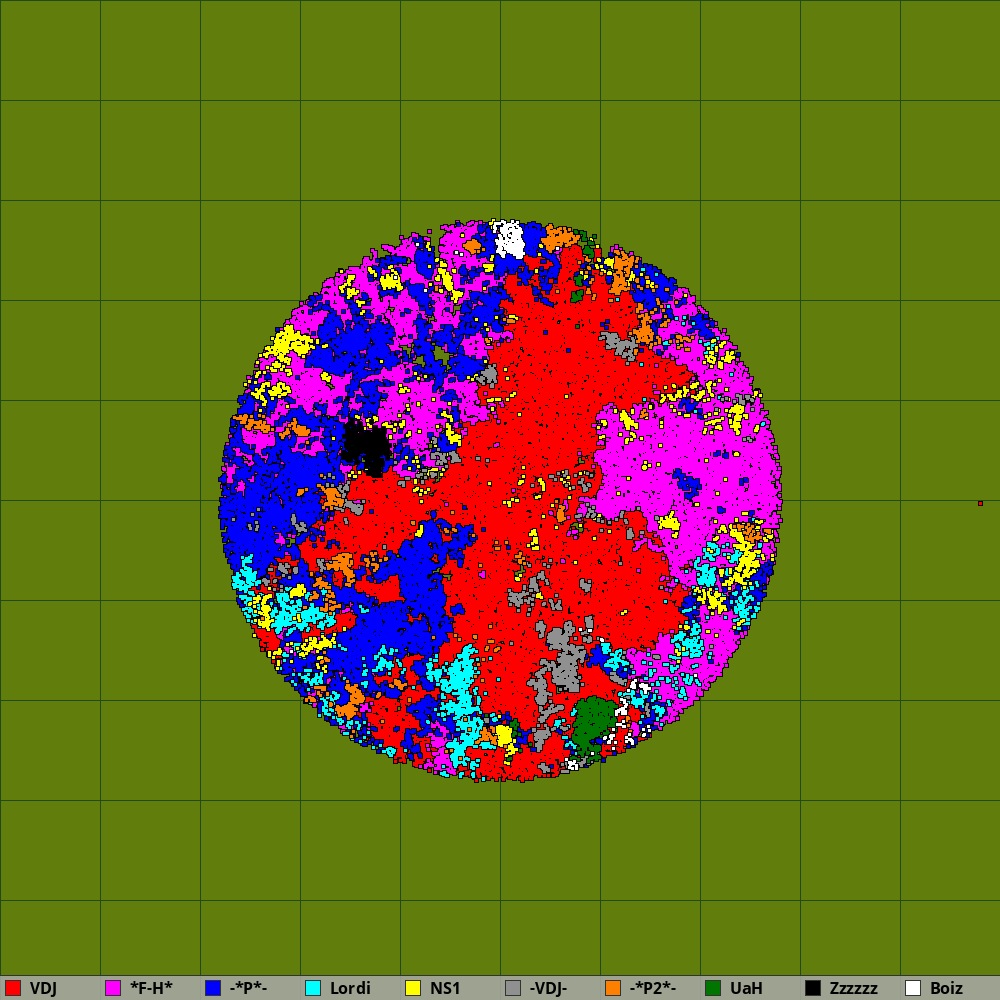Select the -*P*- legend label
The width and height of the screenshot is (1000, 1000).
(x=248, y=989)
